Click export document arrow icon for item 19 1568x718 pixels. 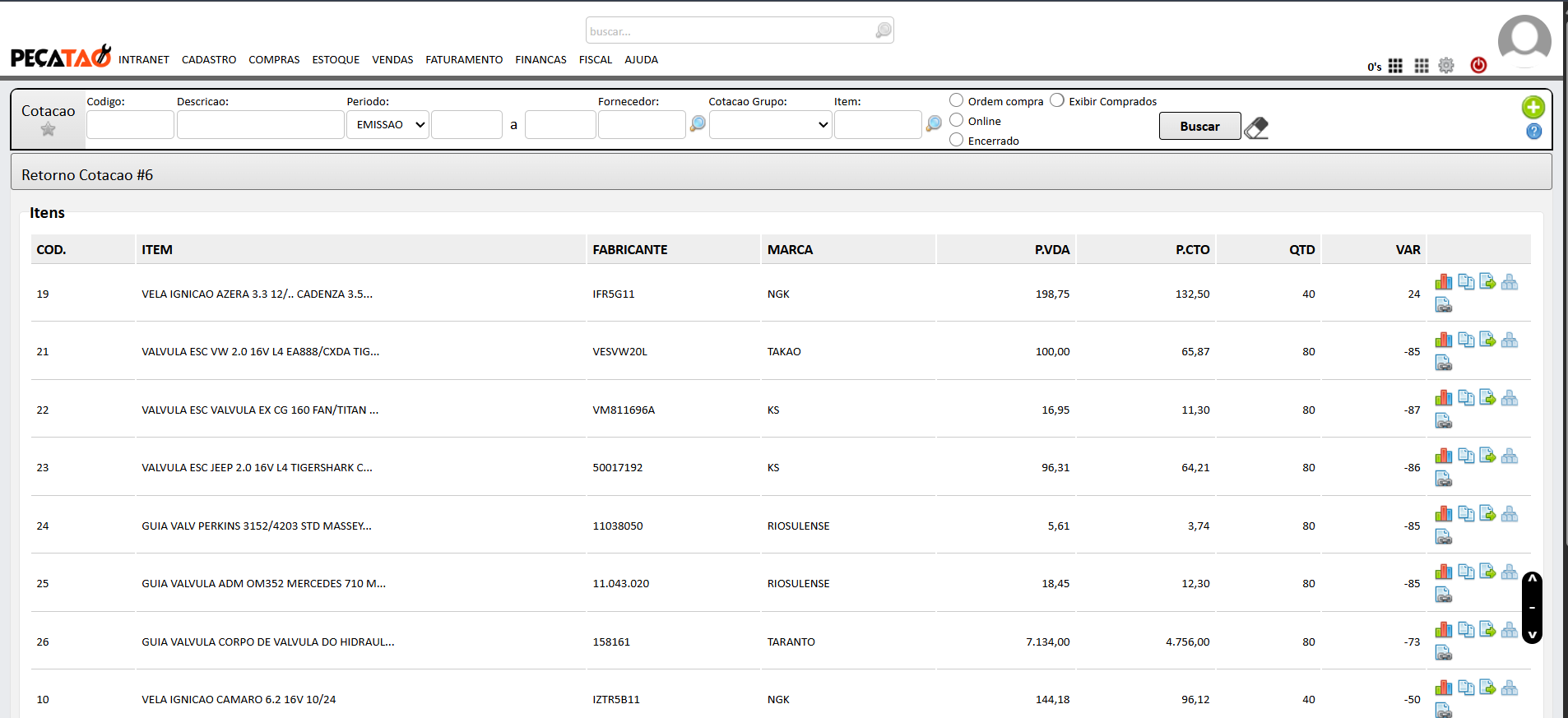point(1487,281)
